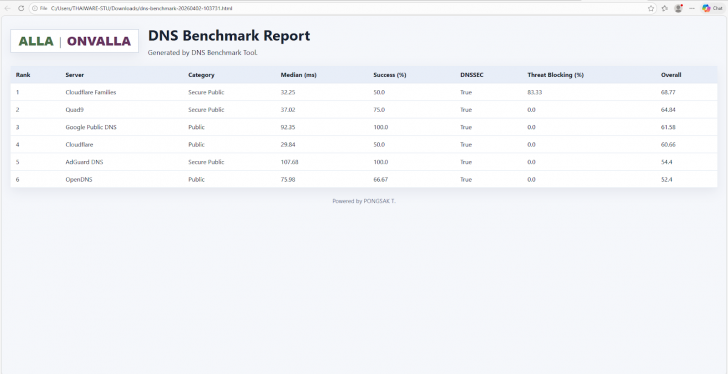This screenshot has height=374, width=728.
Task: Click the Threat Blocking (%) column header
Action: [555, 75]
